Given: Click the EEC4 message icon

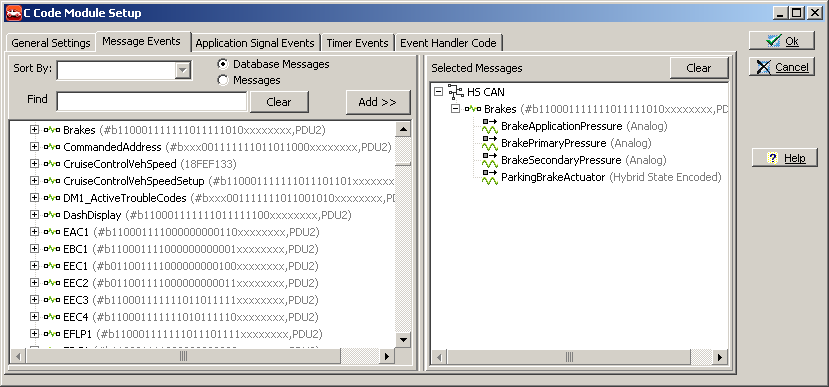Looking at the screenshot, I should (x=52, y=317).
